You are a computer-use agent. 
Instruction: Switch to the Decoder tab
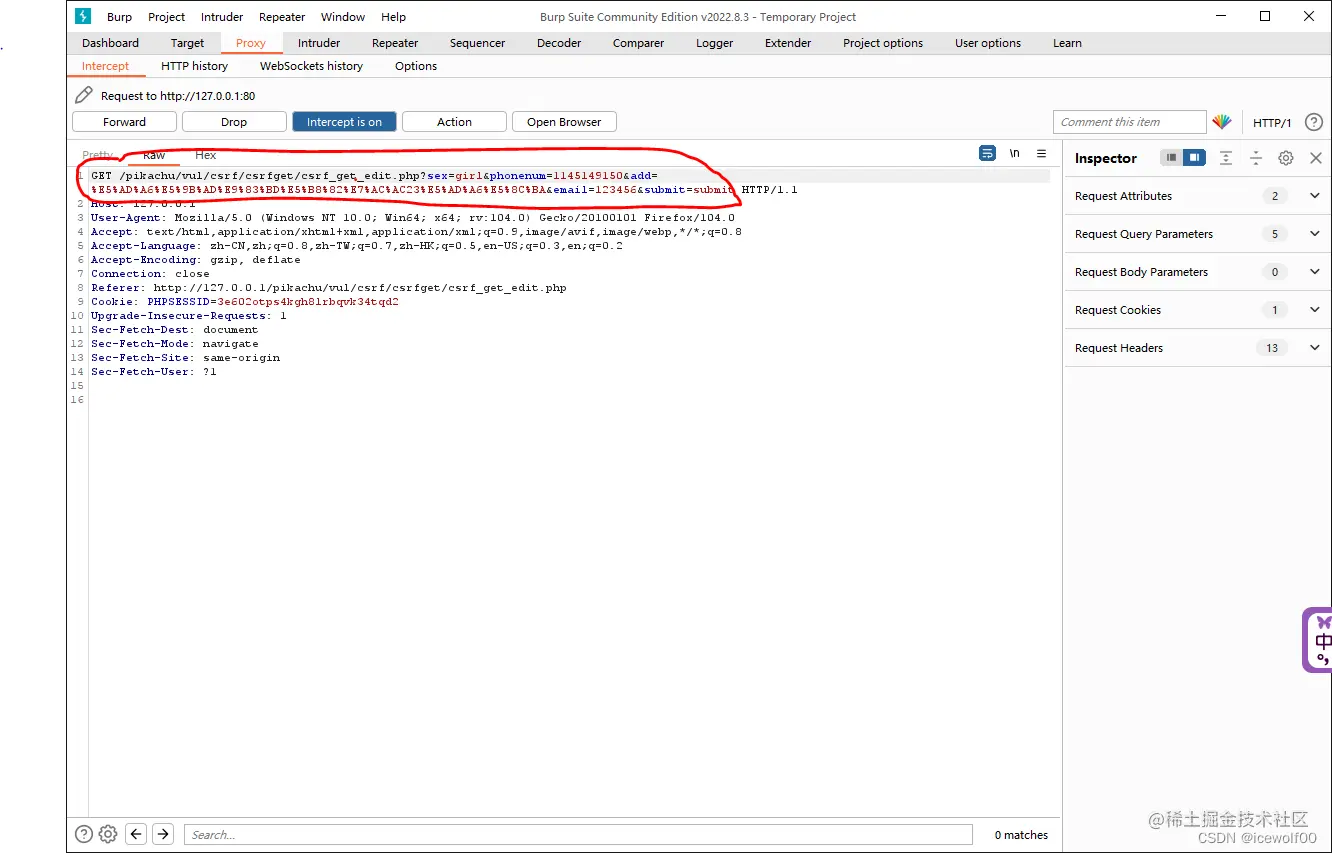tap(559, 43)
